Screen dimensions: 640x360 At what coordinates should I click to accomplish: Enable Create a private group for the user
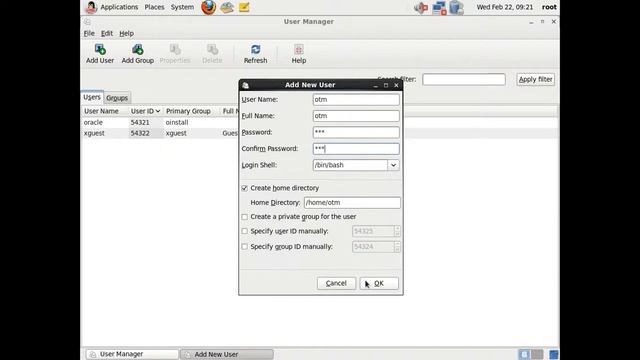point(244,217)
